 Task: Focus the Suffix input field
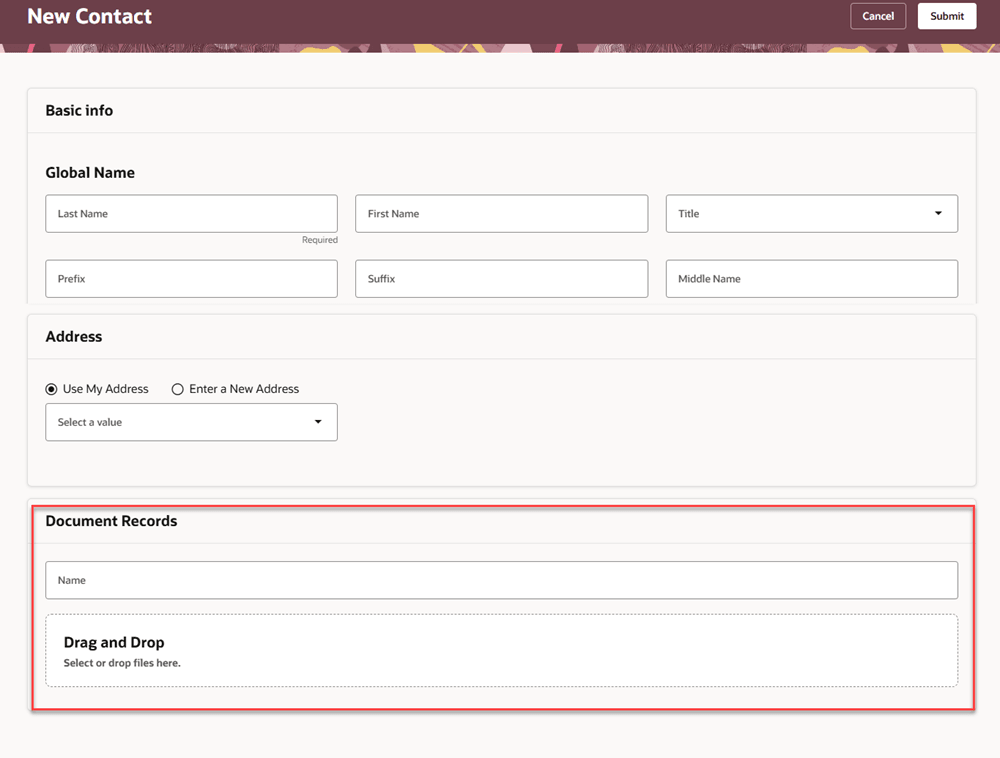pyautogui.click(x=501, y=279)
